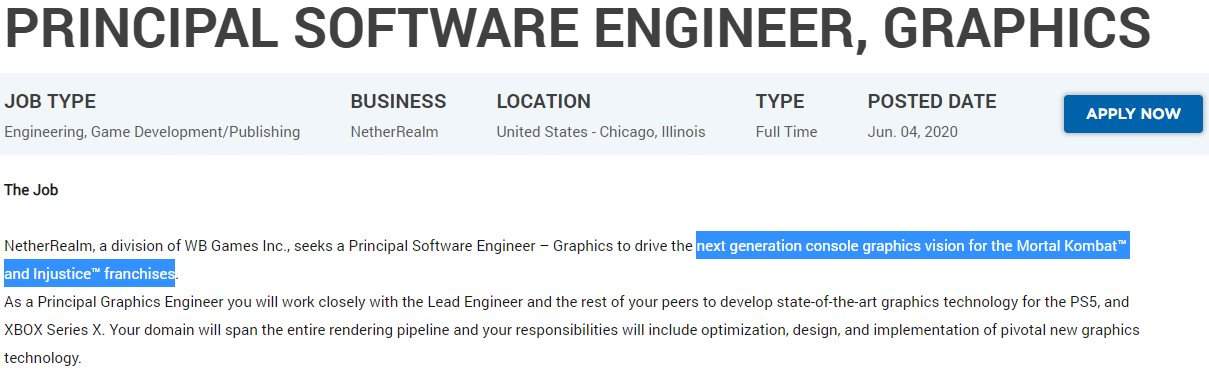Click the Jun. 04, 2020 date
This screenshot has height=369, width=1209.
click(x=912, y=132)
